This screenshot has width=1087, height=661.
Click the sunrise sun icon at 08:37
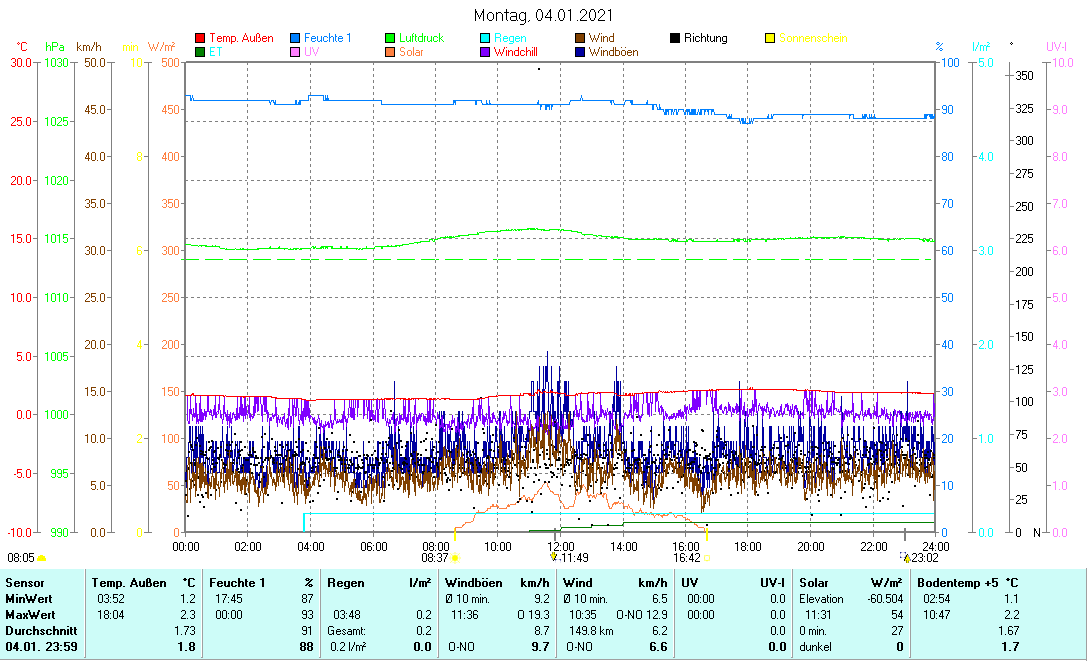pos(455,558)
